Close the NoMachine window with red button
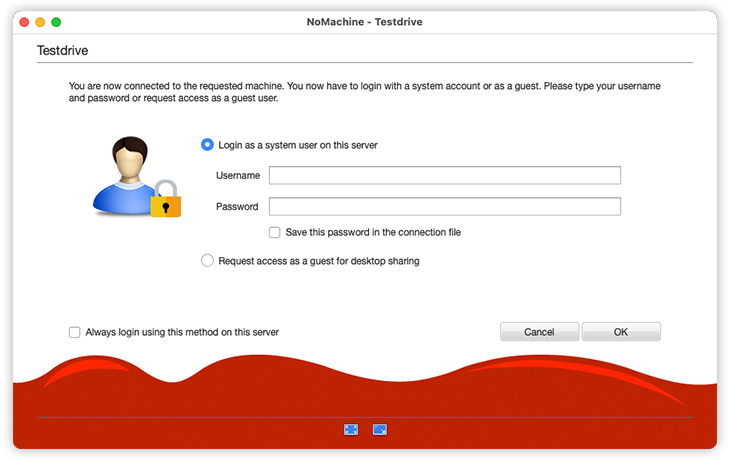The height and width of the screenshot is (461, 730). click(x=24, y=21)
